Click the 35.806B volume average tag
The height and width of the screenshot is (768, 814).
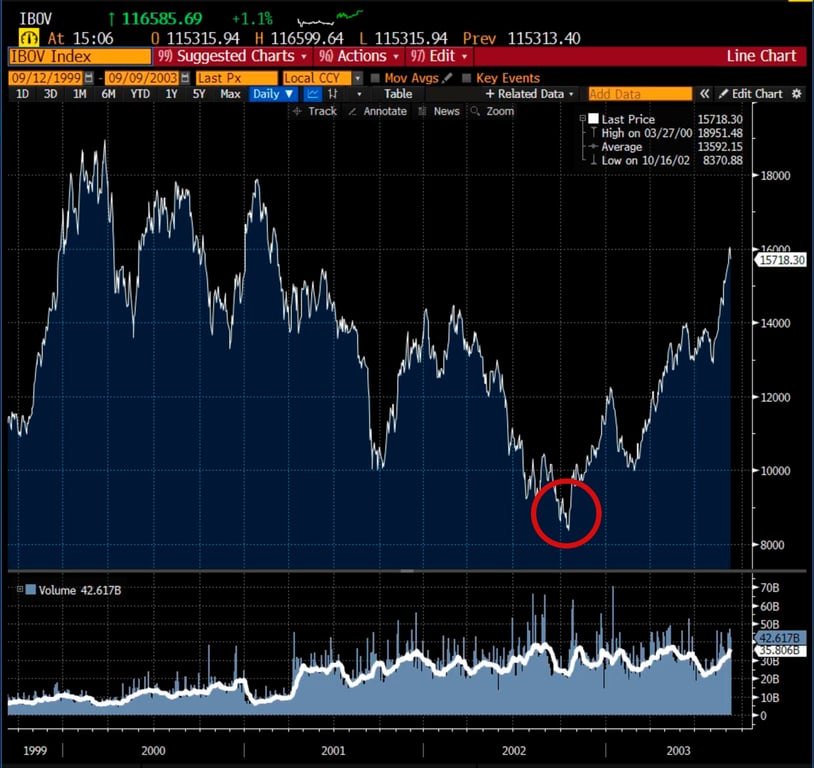click(780, 651)
